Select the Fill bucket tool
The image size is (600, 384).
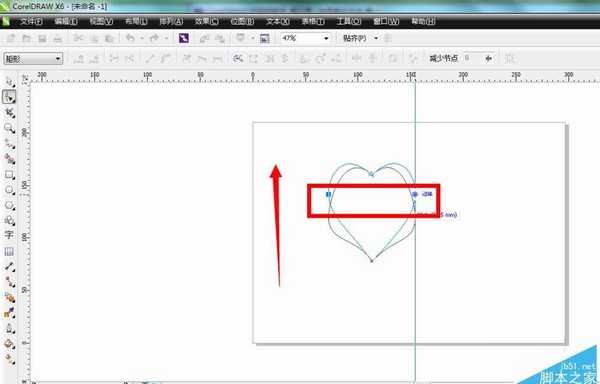(9, 344)
